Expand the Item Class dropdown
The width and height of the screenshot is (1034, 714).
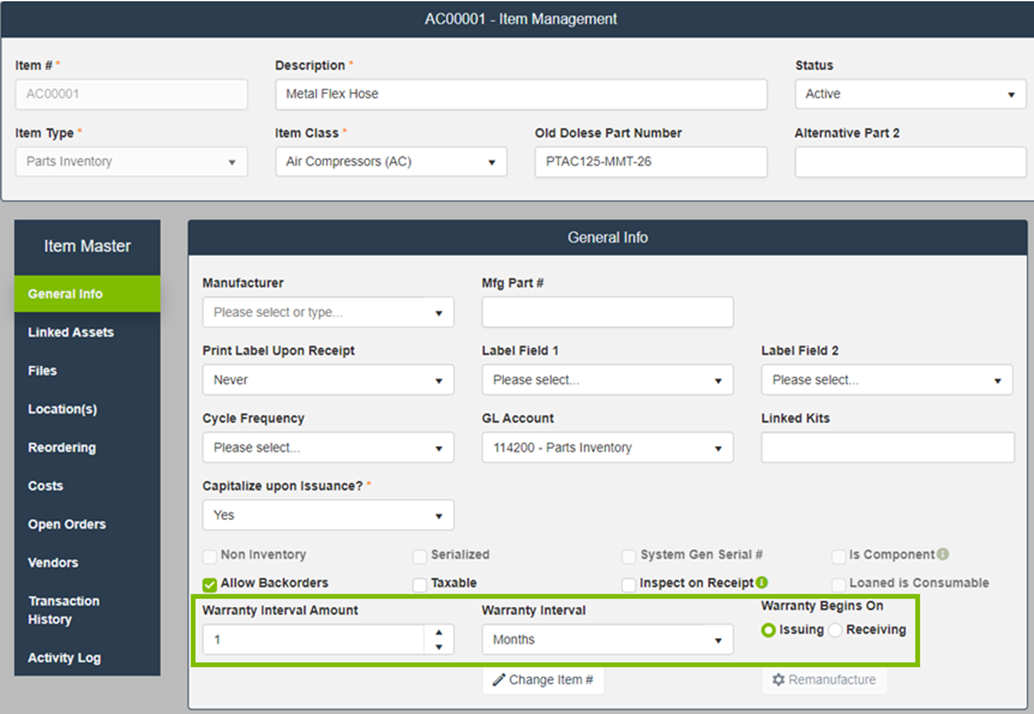390,162
